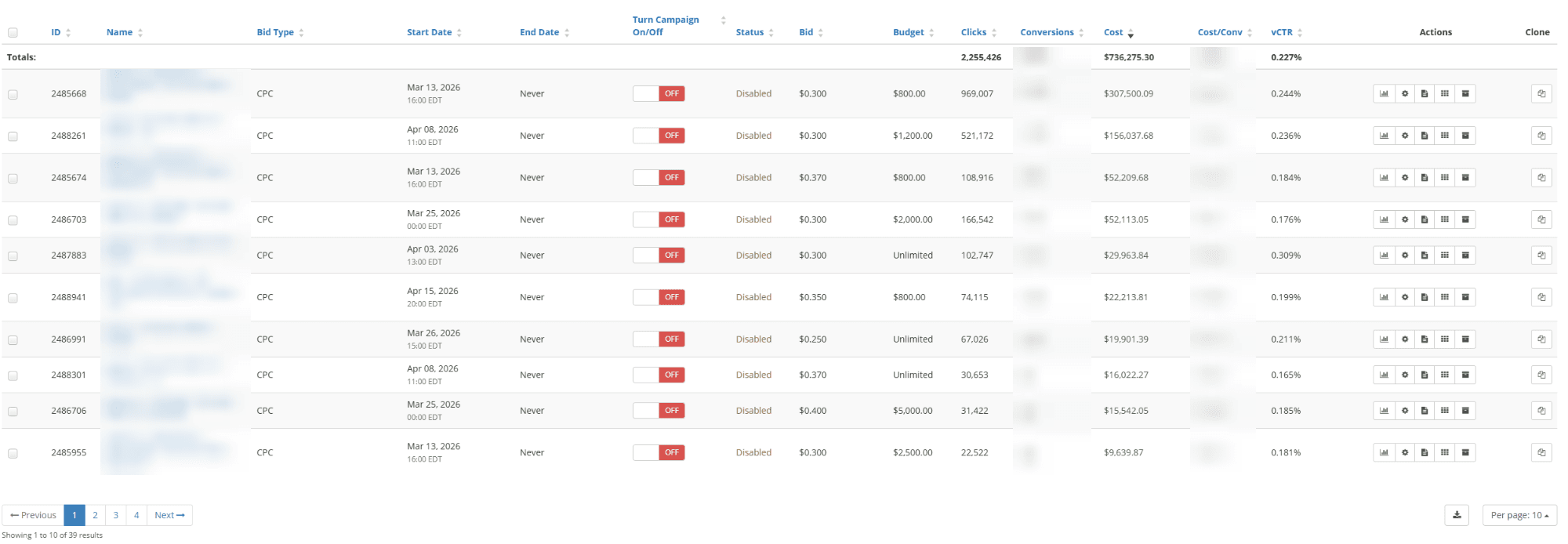This screenshot has height=544, width=1568.
Task: Open gear settings for campaign 2485668
Action: [1405, 94]
